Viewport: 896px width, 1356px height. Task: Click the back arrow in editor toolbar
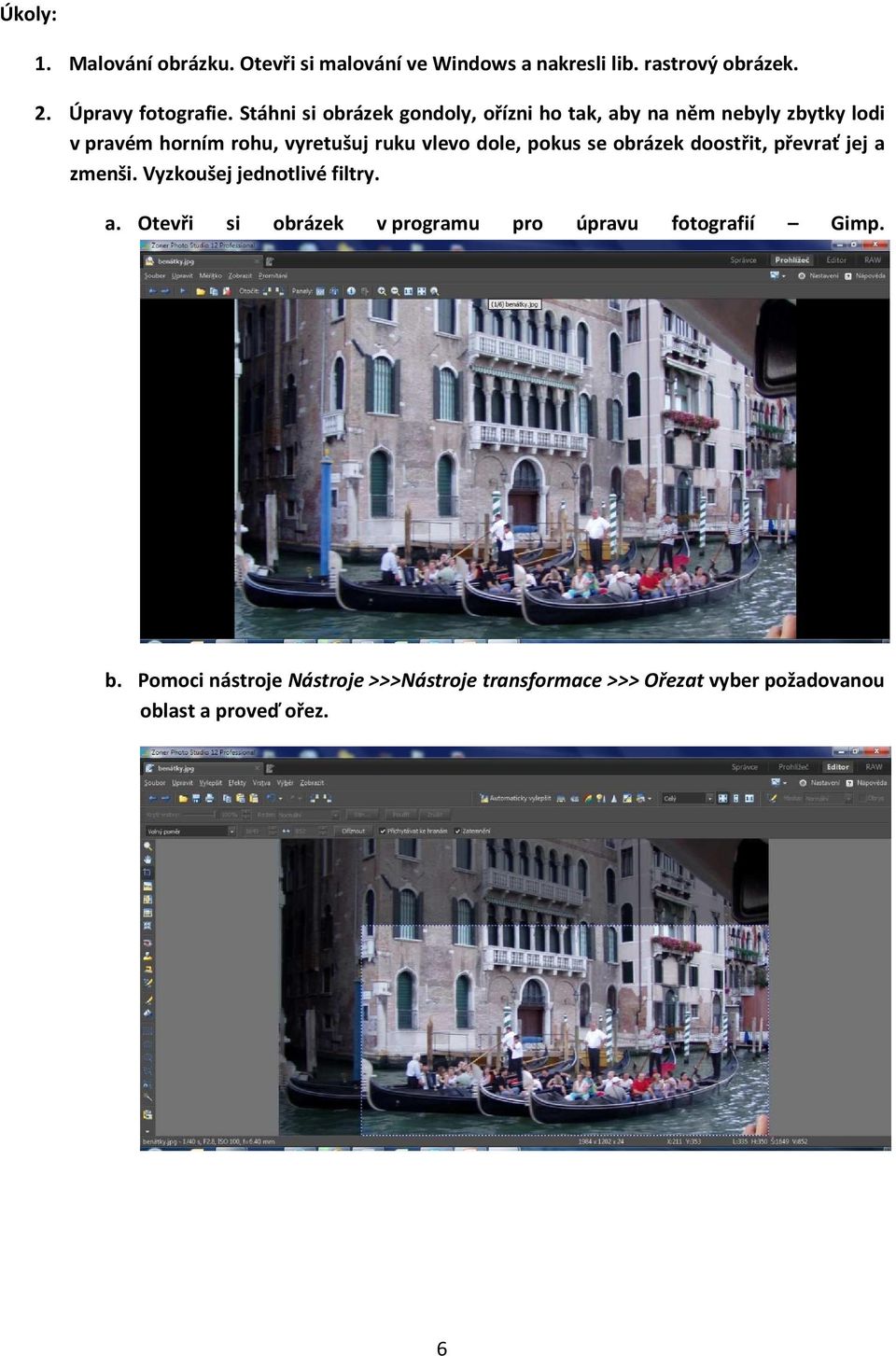click(x=153, y=798)
